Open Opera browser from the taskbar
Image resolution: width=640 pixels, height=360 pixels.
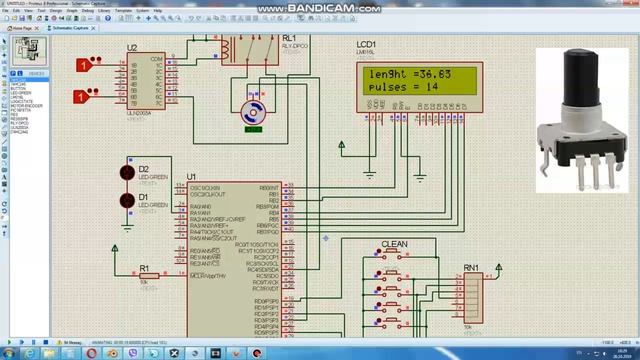point(91,353)
